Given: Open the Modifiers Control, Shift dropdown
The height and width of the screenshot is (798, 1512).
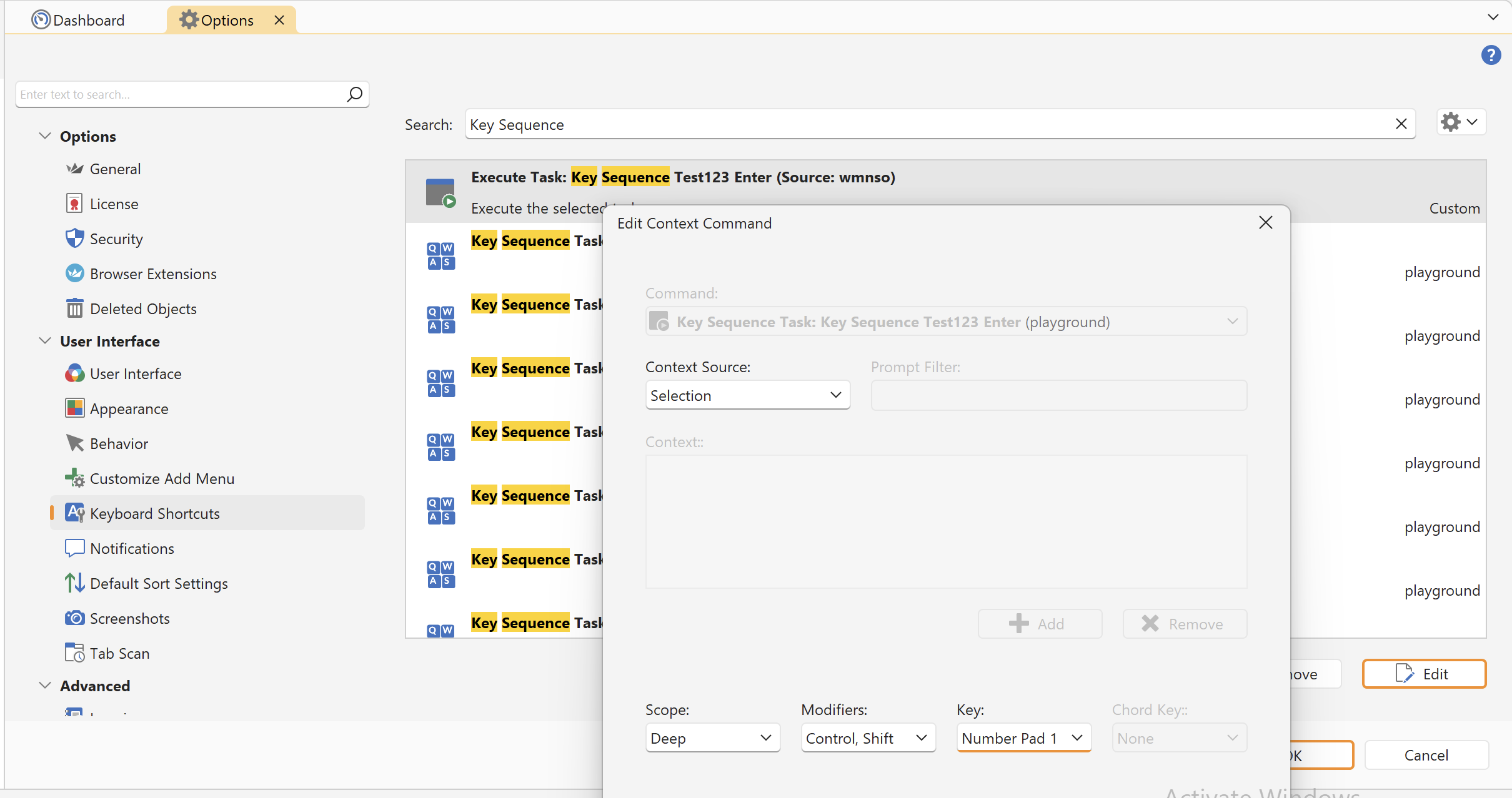Looking at the screenshot, I should coord(867,738).
